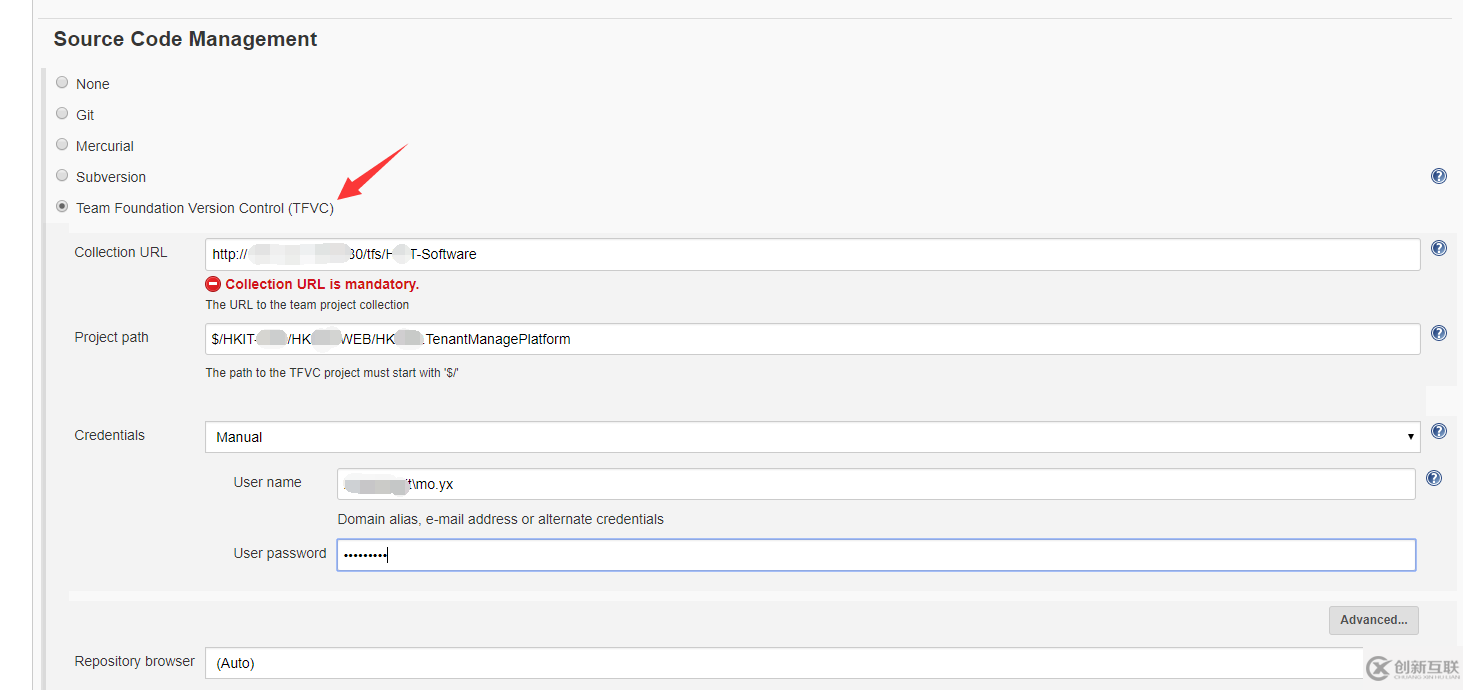1463x690 pixels.
Task: Click 'The URL to the team project collection' hint
Action: (x=307, y=305)
